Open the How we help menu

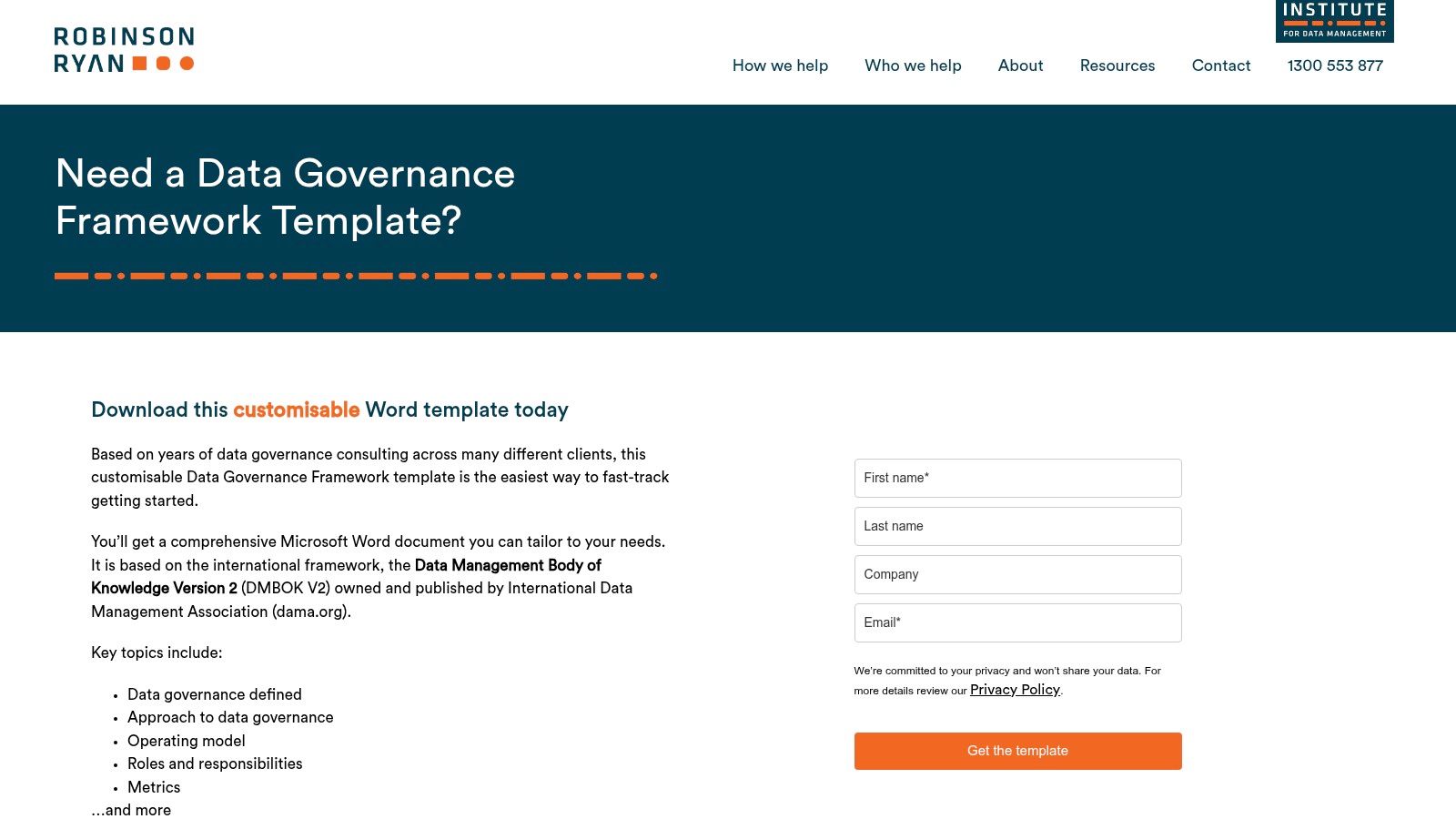(x=780, y=66)
